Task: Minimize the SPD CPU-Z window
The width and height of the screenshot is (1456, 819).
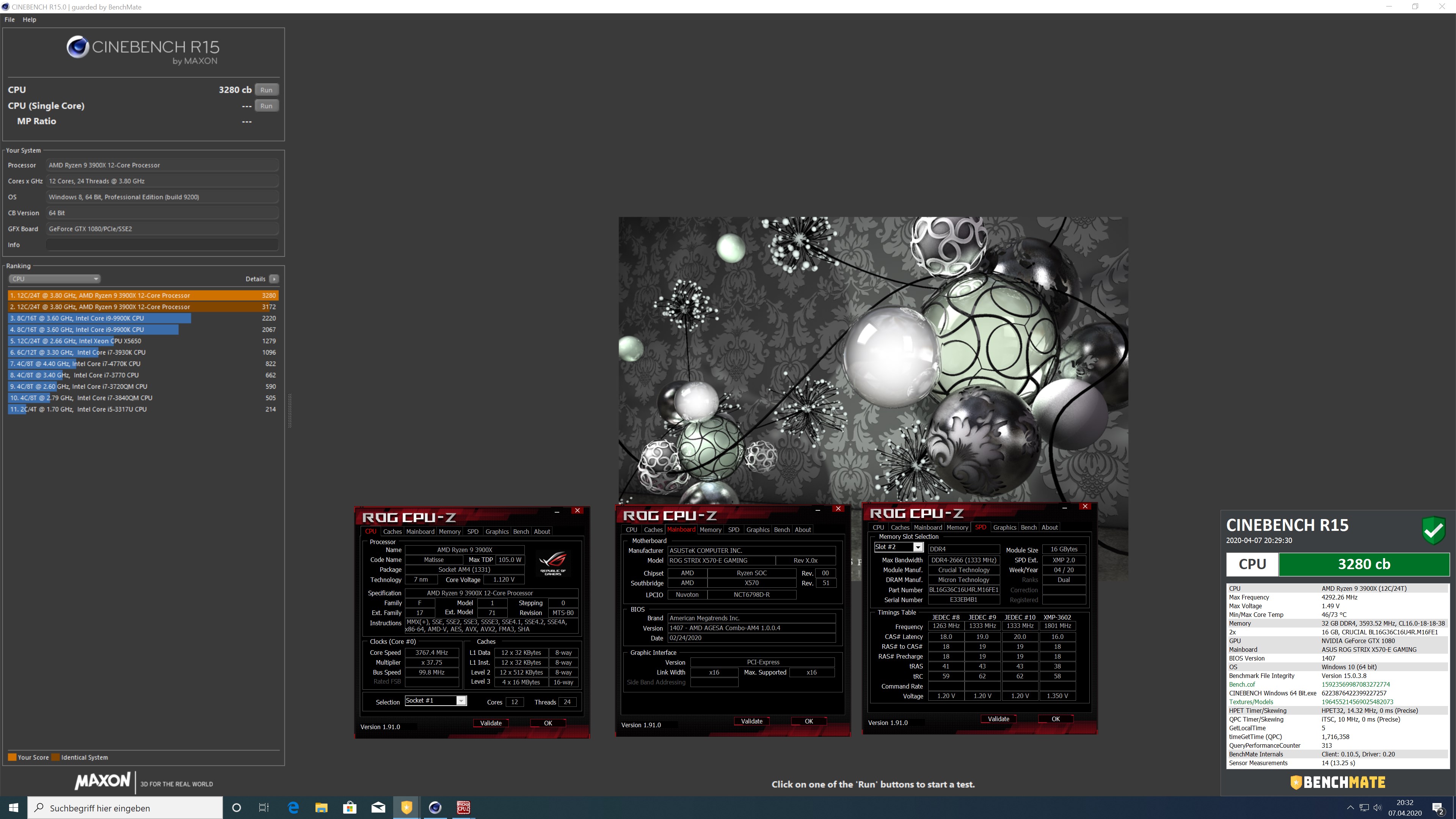Action: pos(1064,507)
